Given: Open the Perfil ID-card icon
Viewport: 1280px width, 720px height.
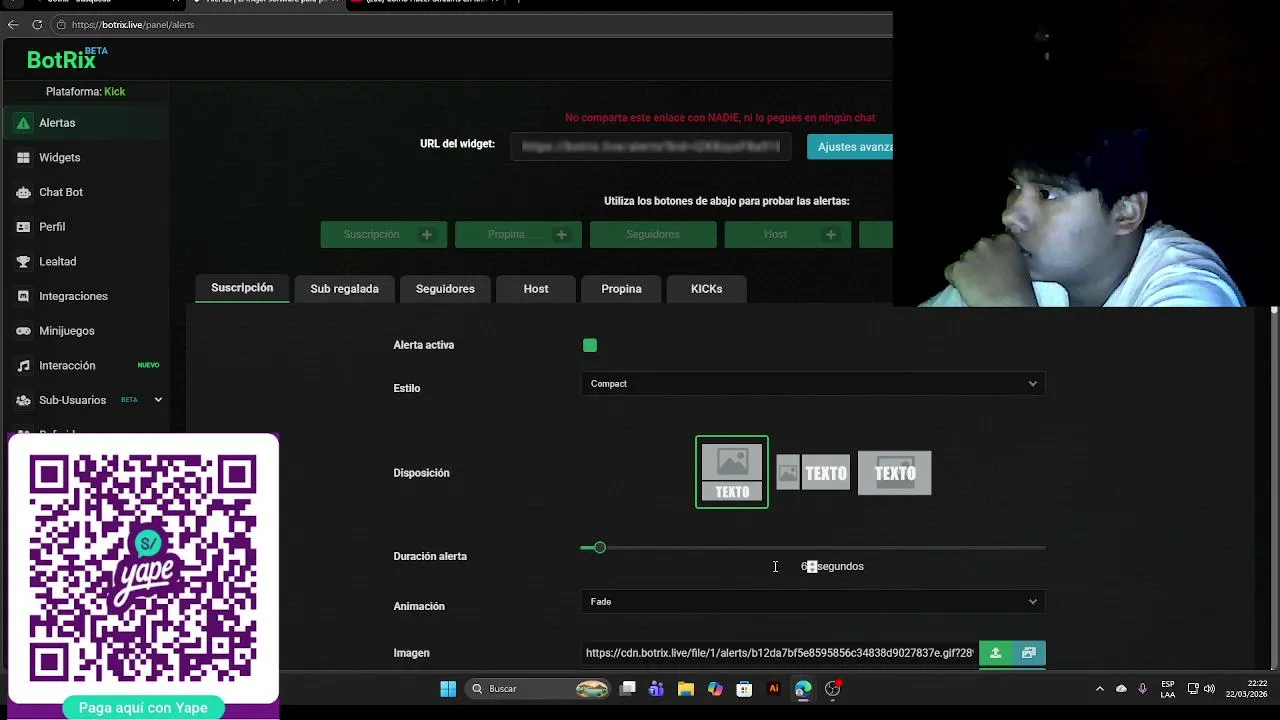Looking at the screenshot, I should (23, 227).
